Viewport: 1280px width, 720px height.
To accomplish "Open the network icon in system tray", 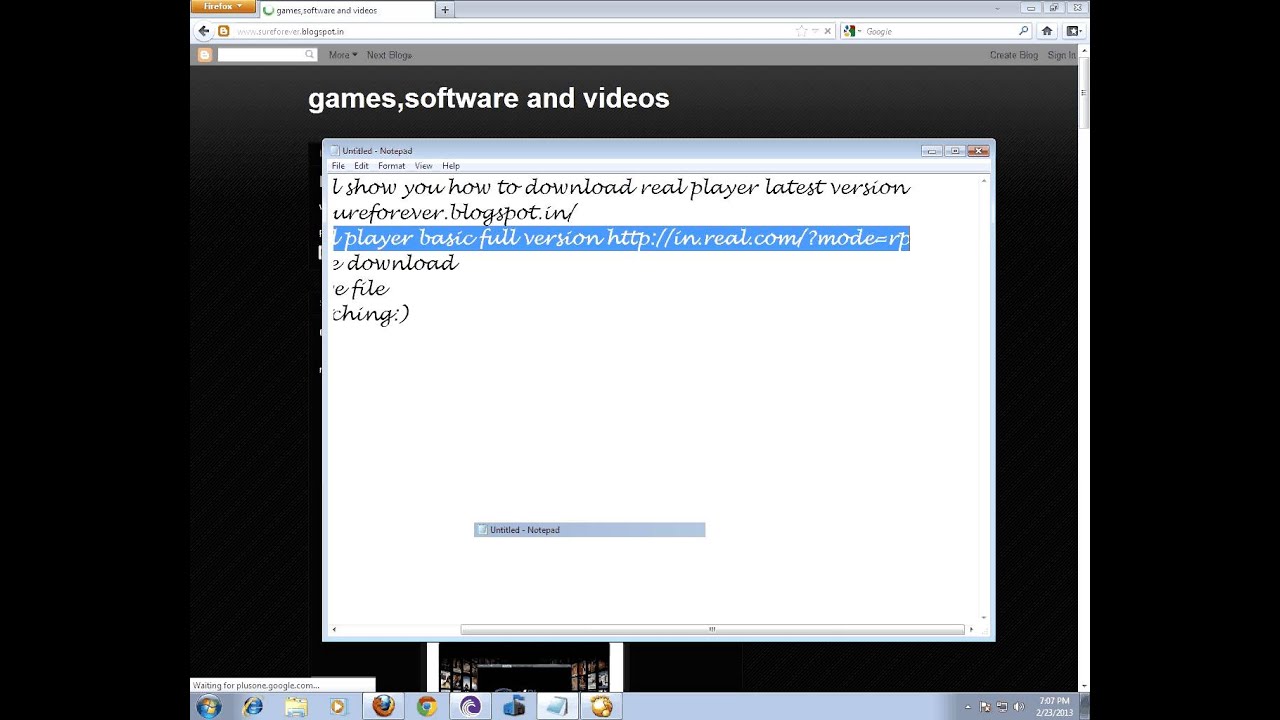I will coord(1003,707).
